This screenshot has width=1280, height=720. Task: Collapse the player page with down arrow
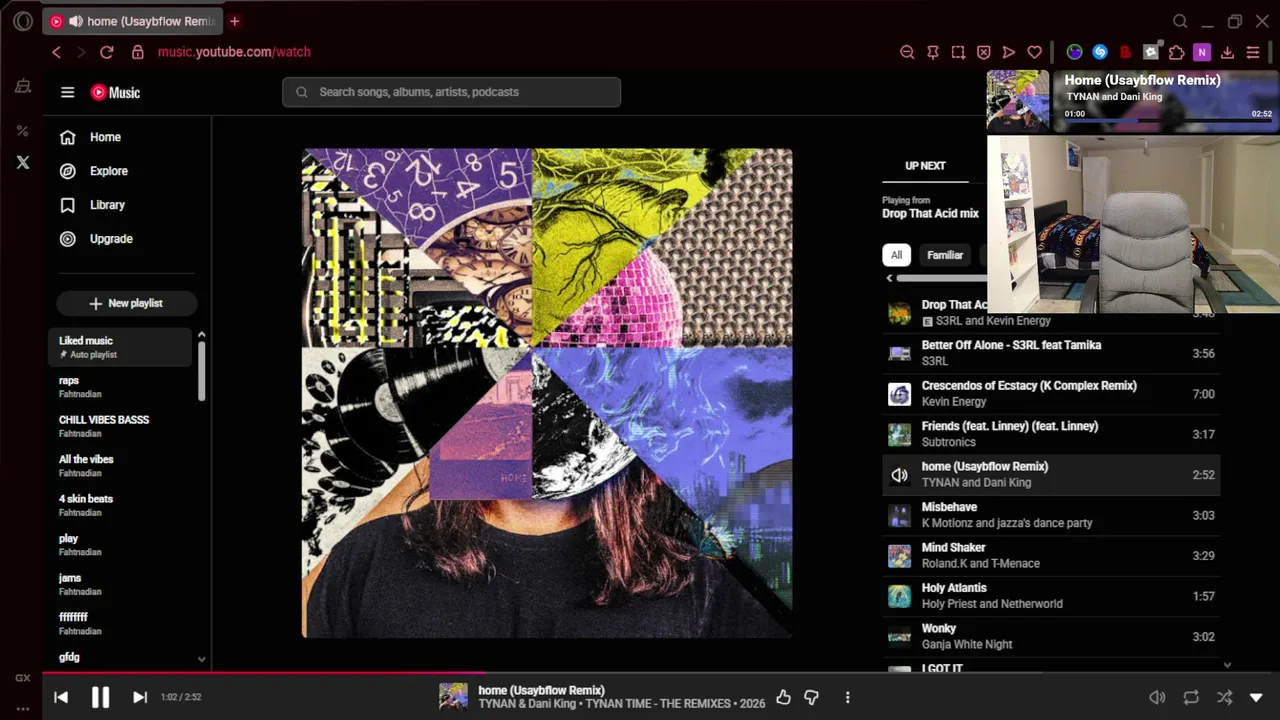[1256, 697]
